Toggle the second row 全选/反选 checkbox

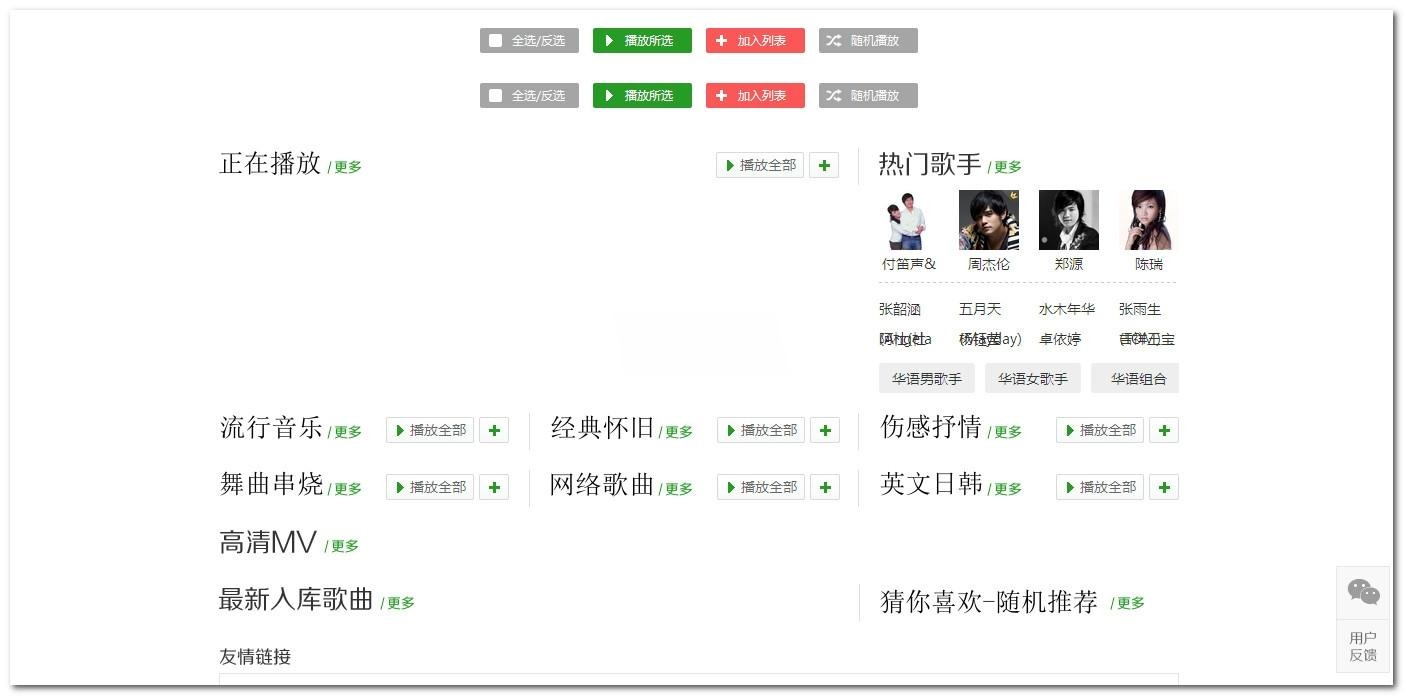[x=496, y=95]
